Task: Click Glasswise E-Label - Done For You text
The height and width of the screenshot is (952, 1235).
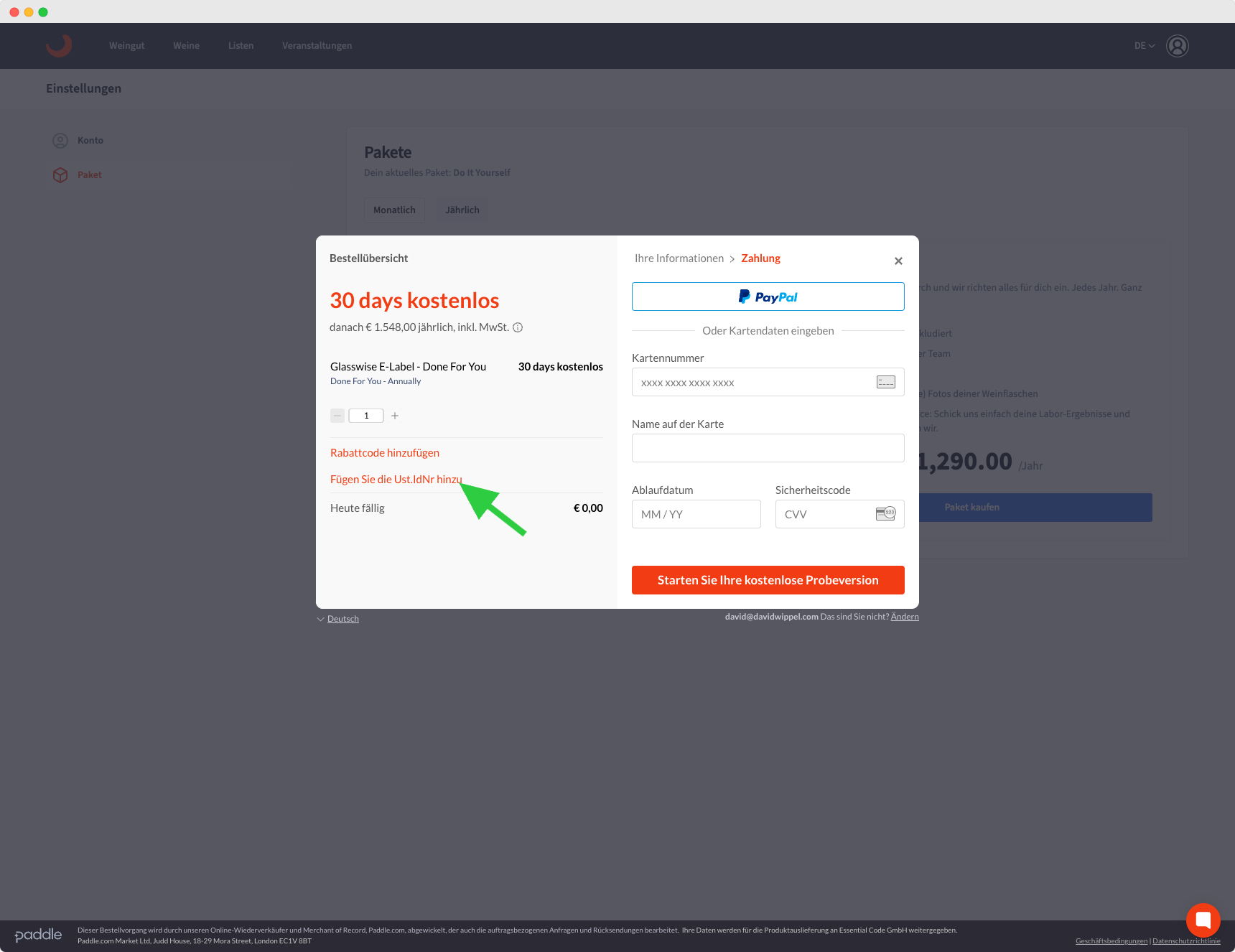Action: click(409, 367)
